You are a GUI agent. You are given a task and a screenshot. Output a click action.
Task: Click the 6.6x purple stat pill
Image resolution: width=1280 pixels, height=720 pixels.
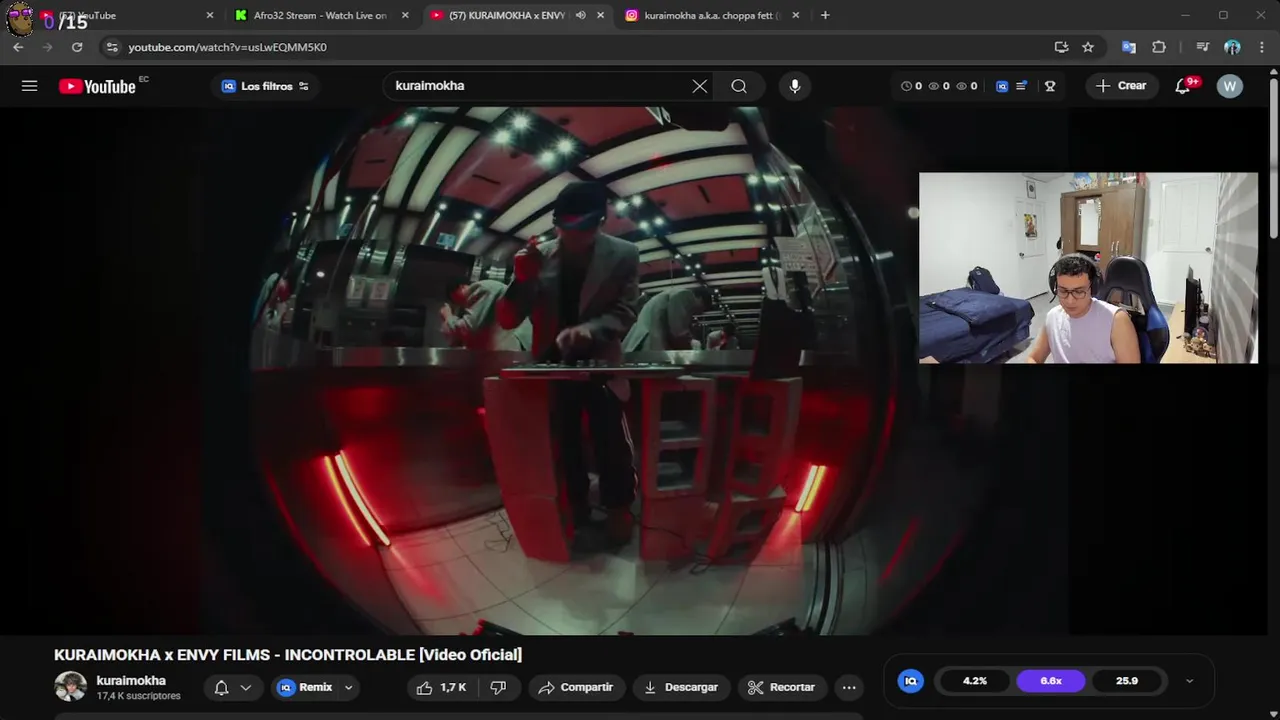pyautogui.click(x=1051, y=681)
